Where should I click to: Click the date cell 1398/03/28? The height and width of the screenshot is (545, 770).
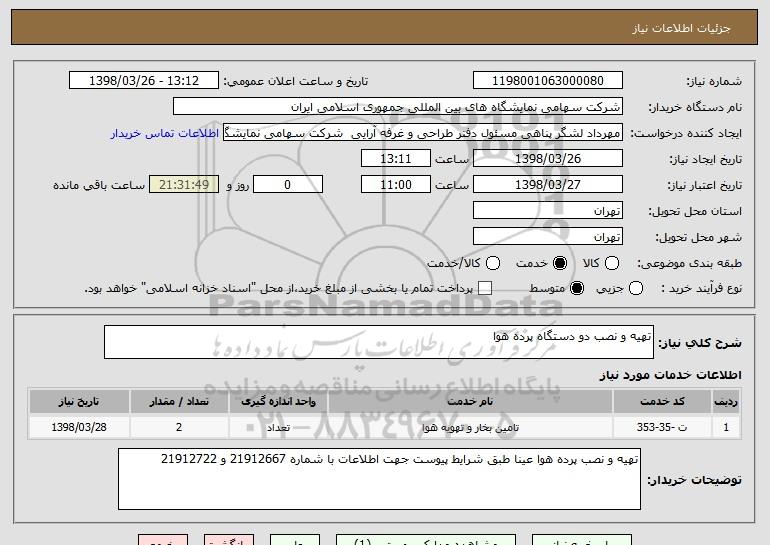point(79,427)
